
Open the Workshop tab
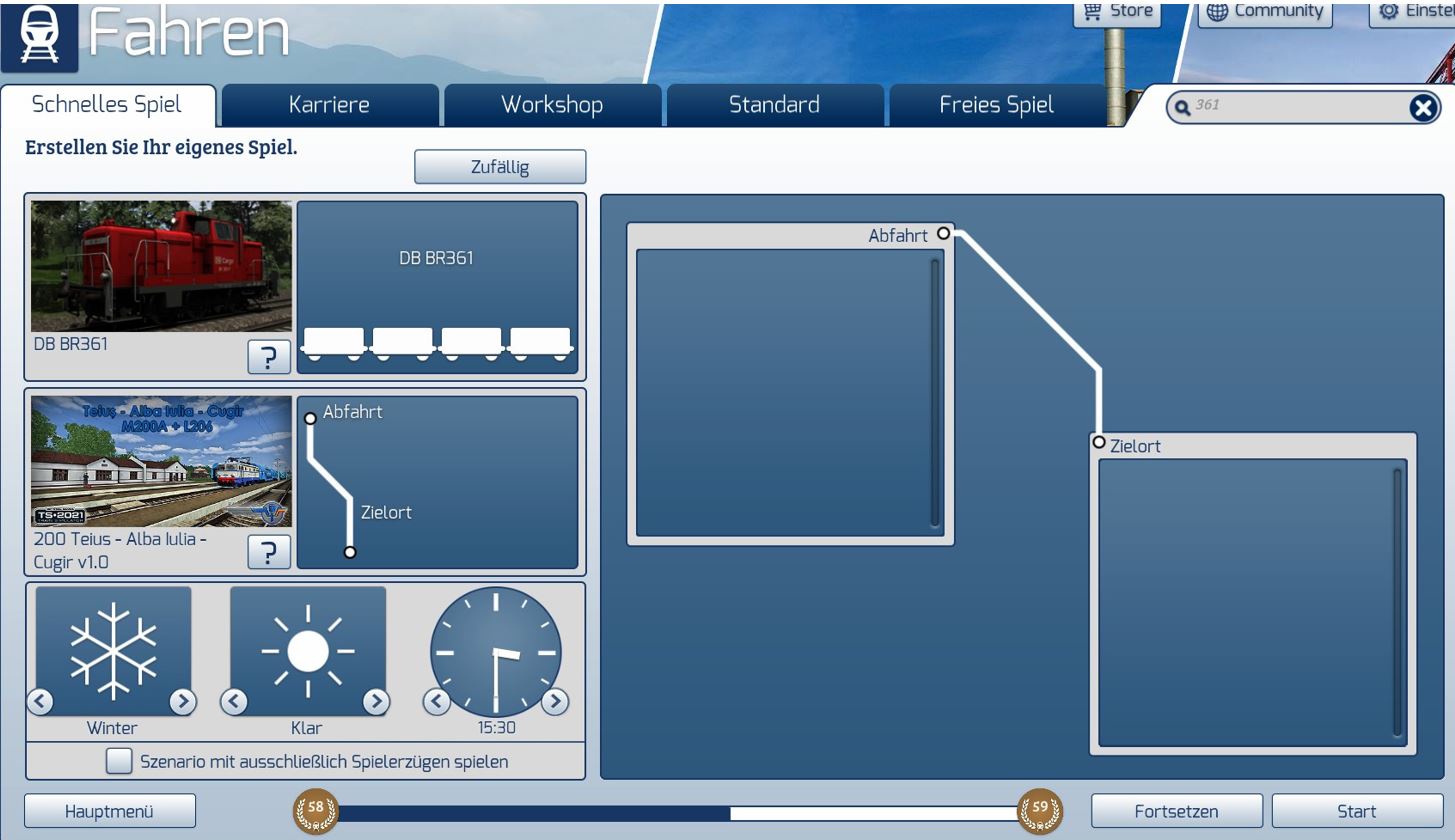[x=552, y=105]
